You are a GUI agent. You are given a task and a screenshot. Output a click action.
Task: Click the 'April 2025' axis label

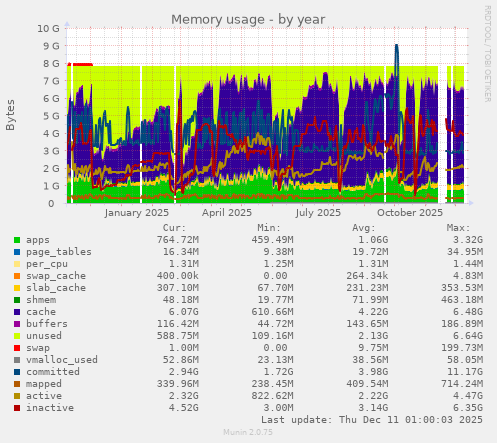click(x=227, y=213)
